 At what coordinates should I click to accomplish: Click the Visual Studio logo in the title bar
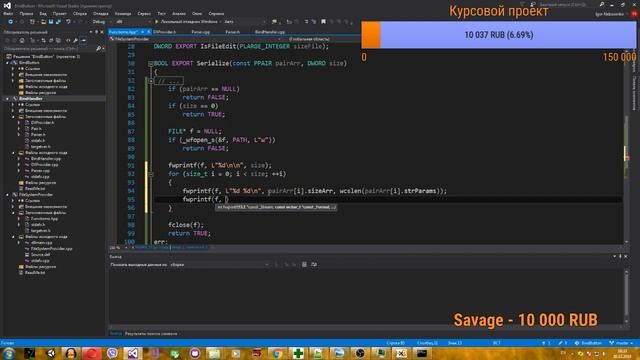pos(7,6)
